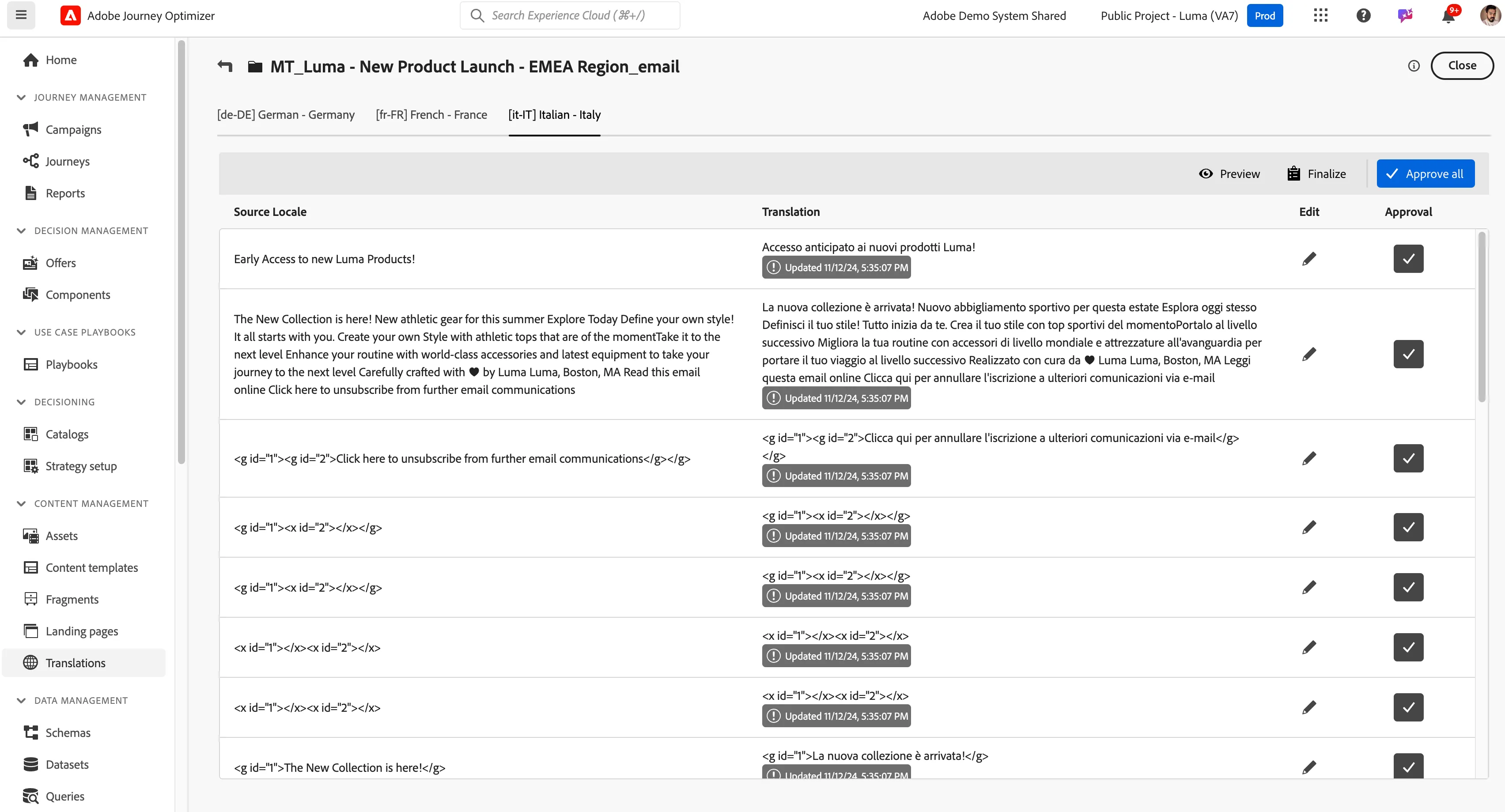The image size is (1505, 812).
Task: Open the user profile avatar
Action: click(x=1490, y=16)
